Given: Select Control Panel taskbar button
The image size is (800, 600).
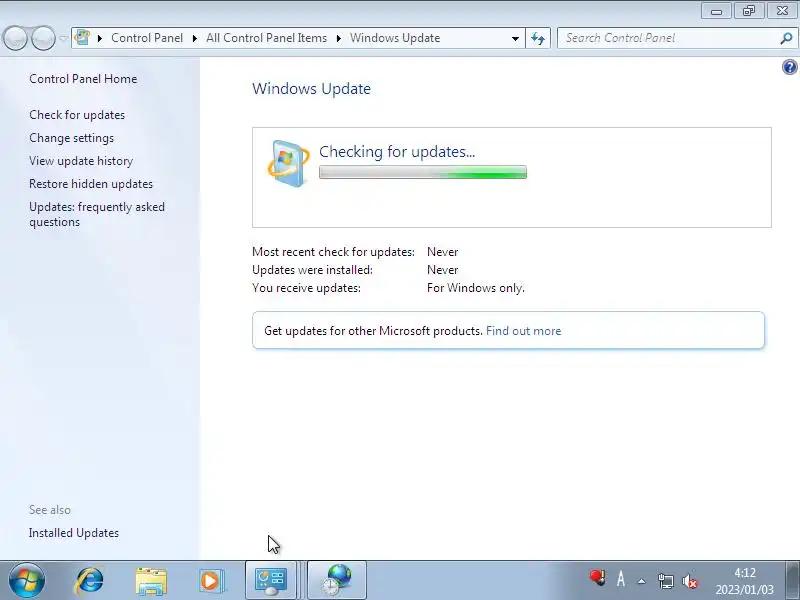Looking at the screenshot, I should click(271, 581).
